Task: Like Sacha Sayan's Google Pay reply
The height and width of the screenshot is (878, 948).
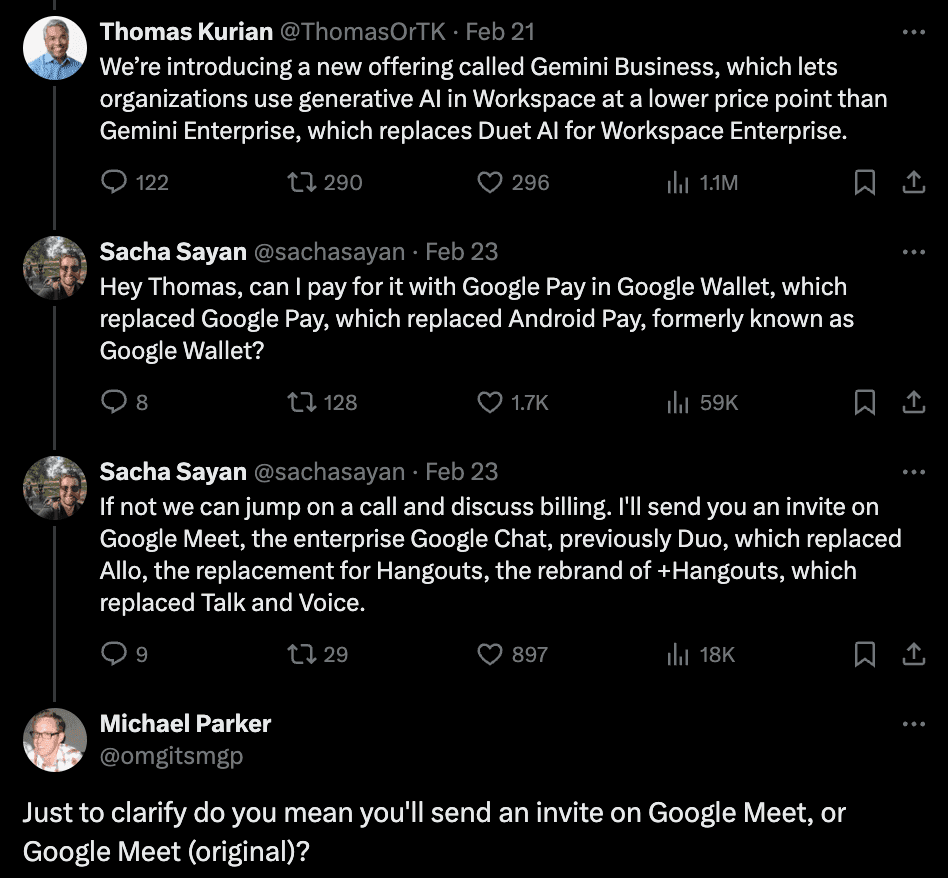Action: click(488, 403)
